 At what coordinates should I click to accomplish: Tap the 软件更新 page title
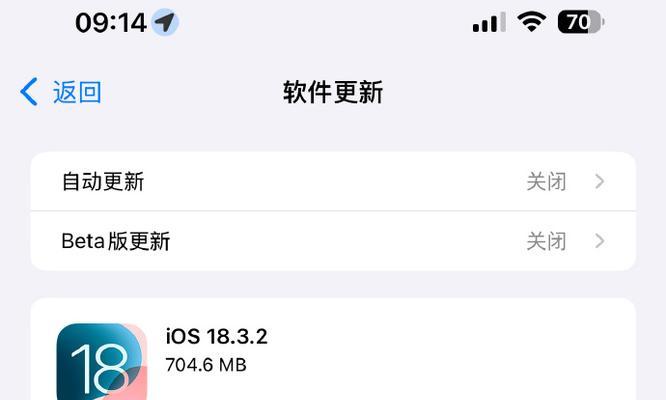pos(333,92)
